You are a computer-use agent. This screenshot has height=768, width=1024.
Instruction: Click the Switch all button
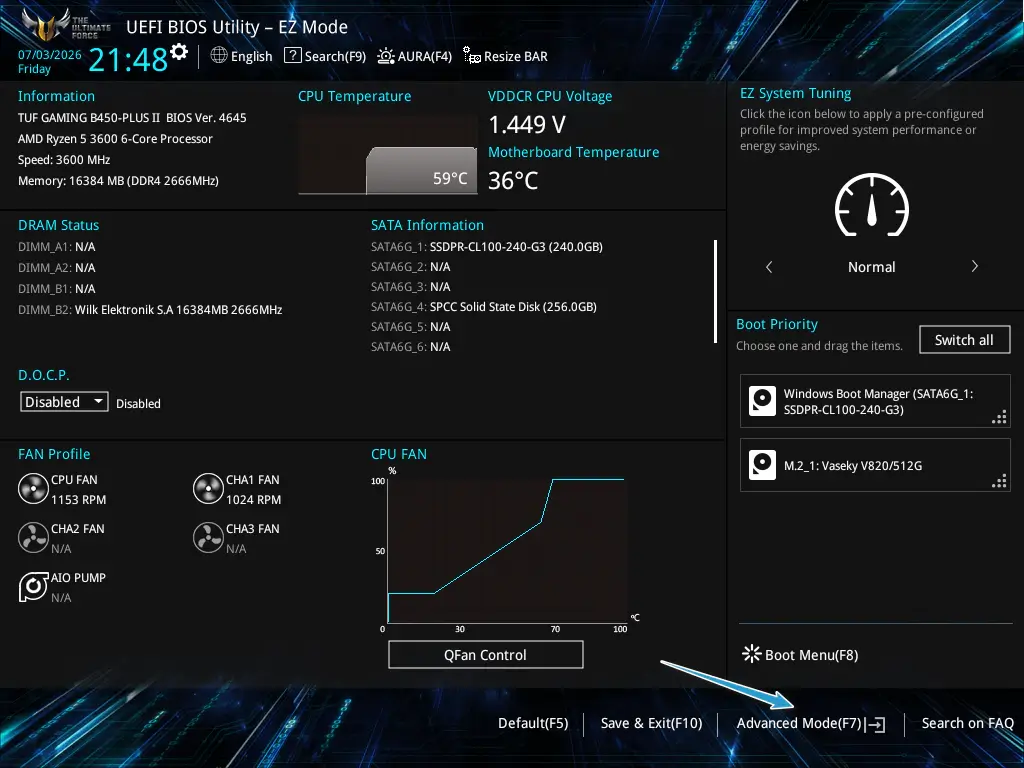point(964,340)
